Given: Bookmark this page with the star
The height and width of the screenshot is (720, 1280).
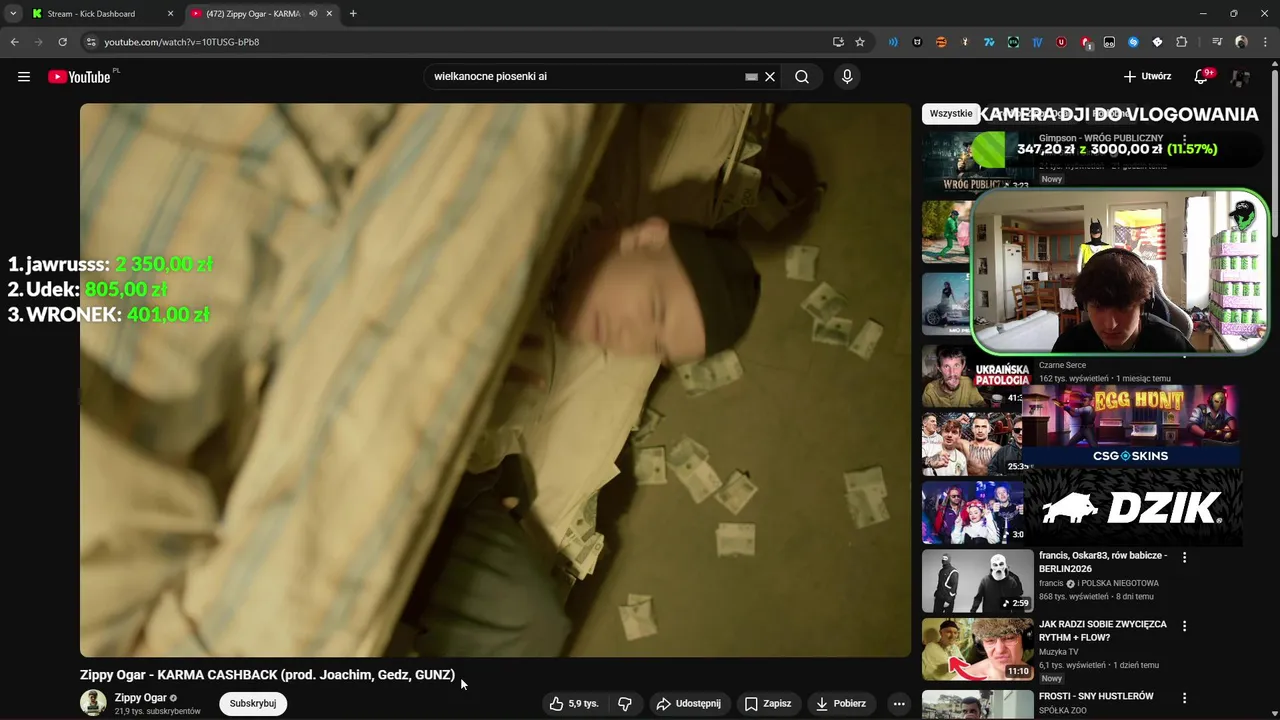Looking at the screenshot, I should tap(860, 42).
